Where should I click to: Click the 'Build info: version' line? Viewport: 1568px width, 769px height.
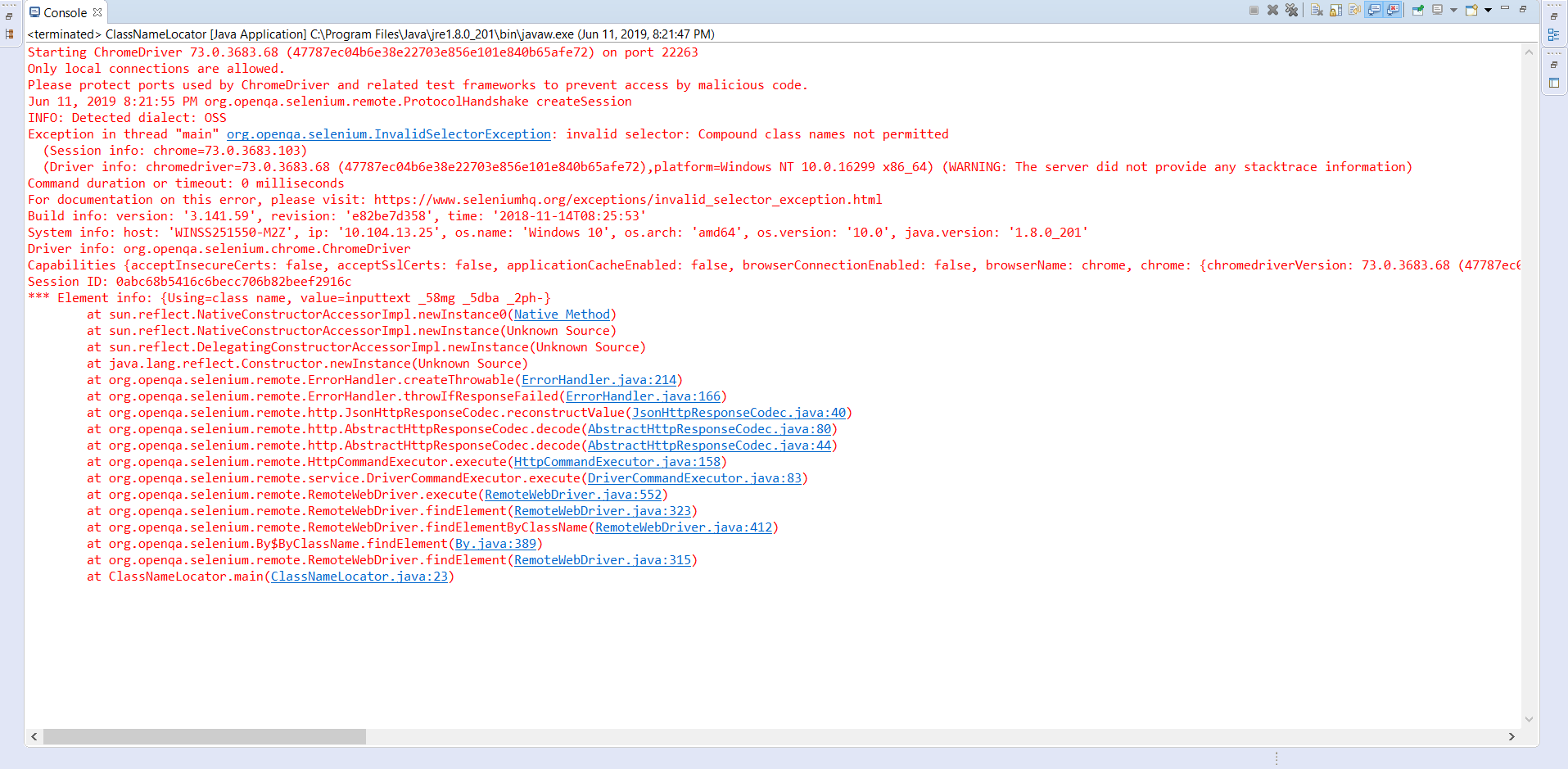click(337, 216)
